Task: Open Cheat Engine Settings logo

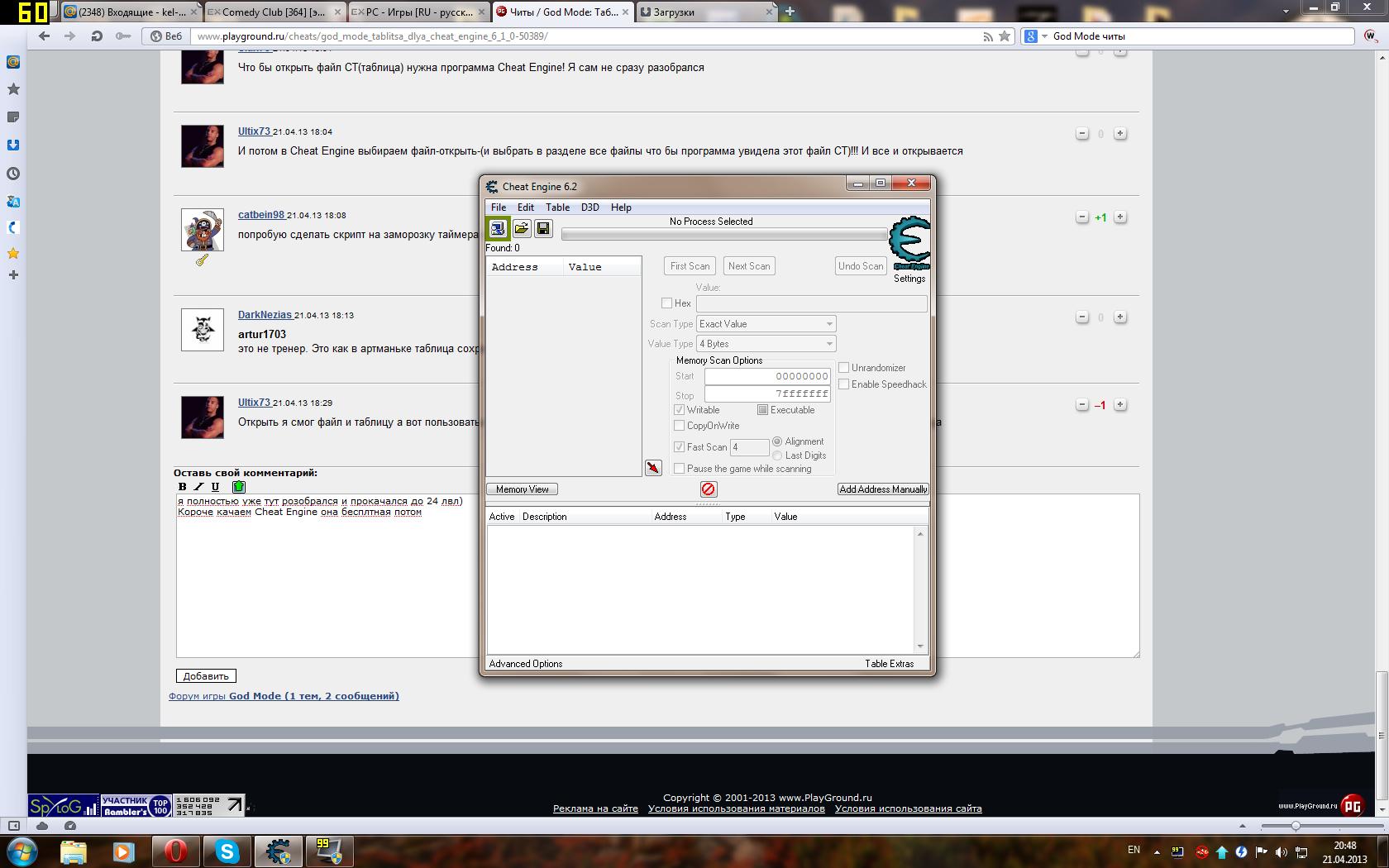Action: pos(909,243)
